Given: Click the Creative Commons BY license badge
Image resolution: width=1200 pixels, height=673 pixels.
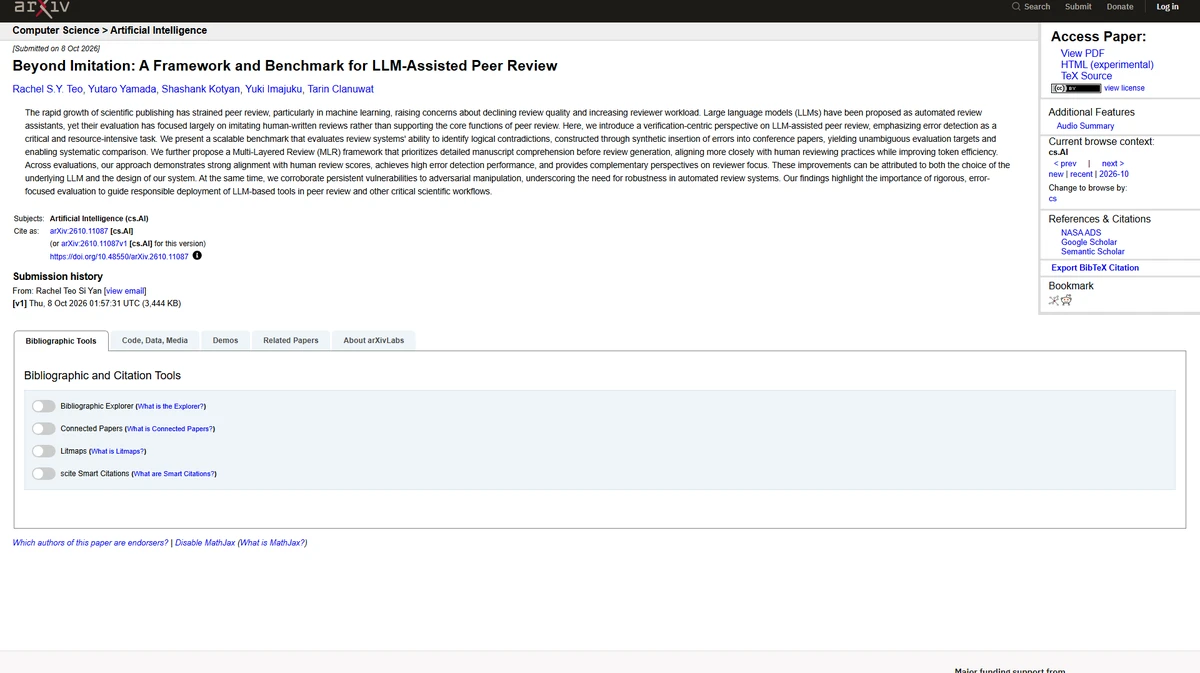Looking at the screenshot, I should click(1076, 88).
